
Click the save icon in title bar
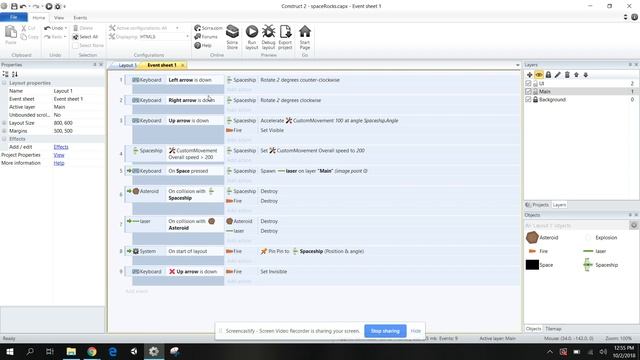coord(14,6)
